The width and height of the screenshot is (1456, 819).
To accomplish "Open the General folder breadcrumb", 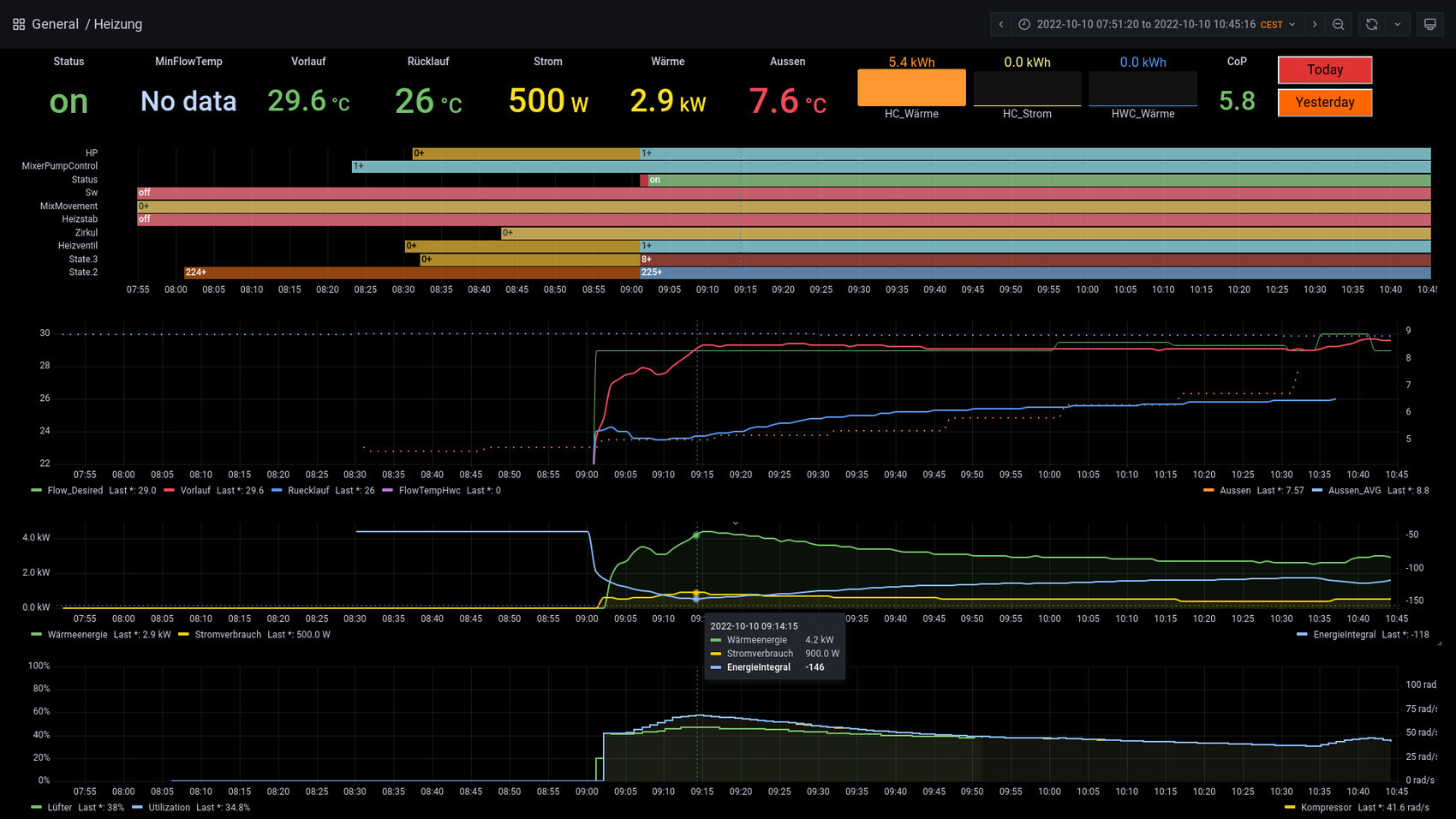I will click(x=55, y=24).
